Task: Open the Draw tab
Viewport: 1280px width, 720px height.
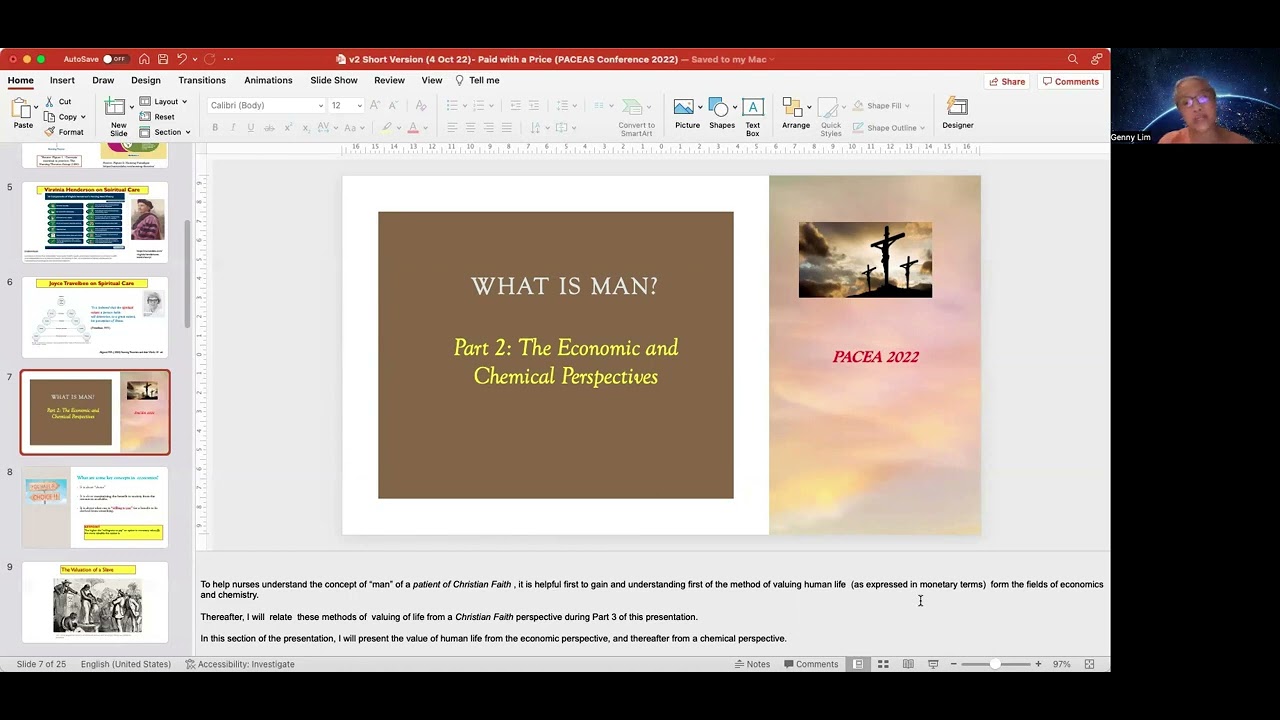Action: (103, 80)
